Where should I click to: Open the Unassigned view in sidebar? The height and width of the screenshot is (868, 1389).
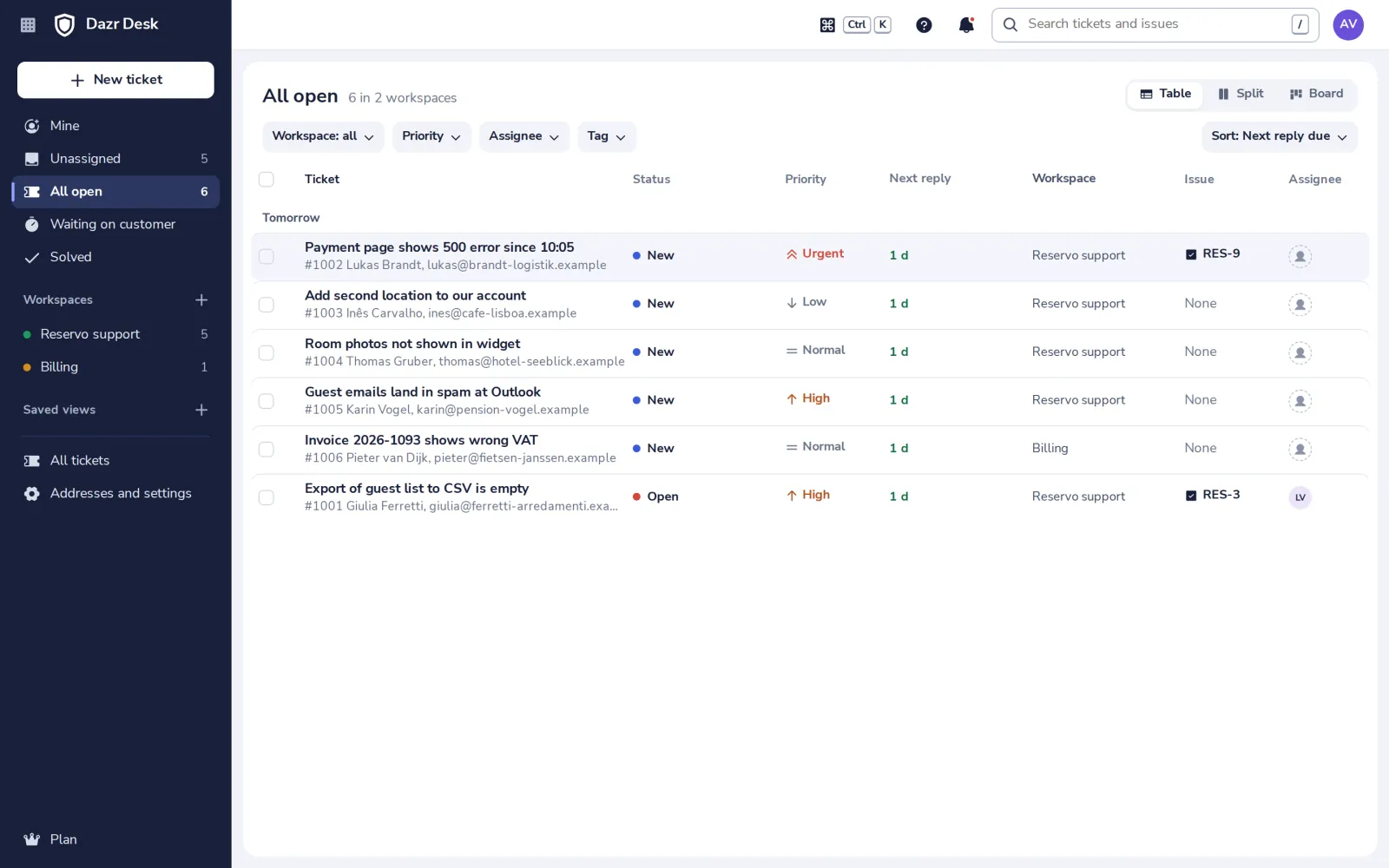coord(115,159)
